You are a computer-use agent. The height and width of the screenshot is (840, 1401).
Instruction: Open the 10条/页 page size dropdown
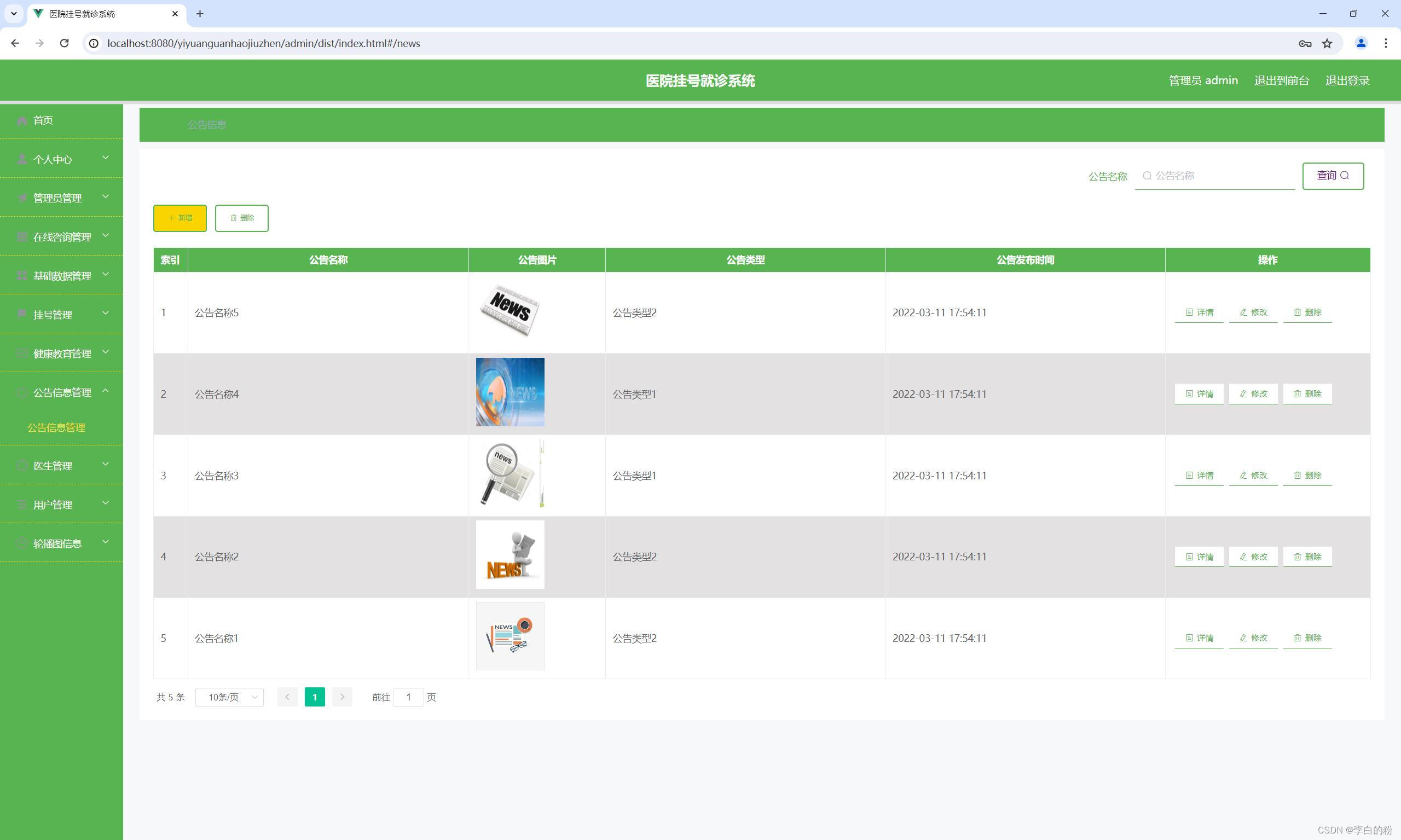pos(229,697)
